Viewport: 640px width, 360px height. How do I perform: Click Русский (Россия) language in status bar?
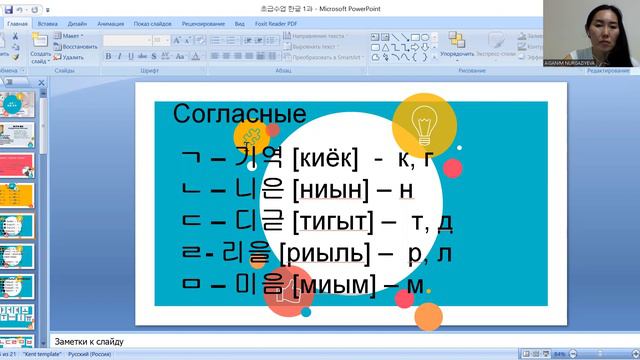pyautogui.click(x=89, y=354)
